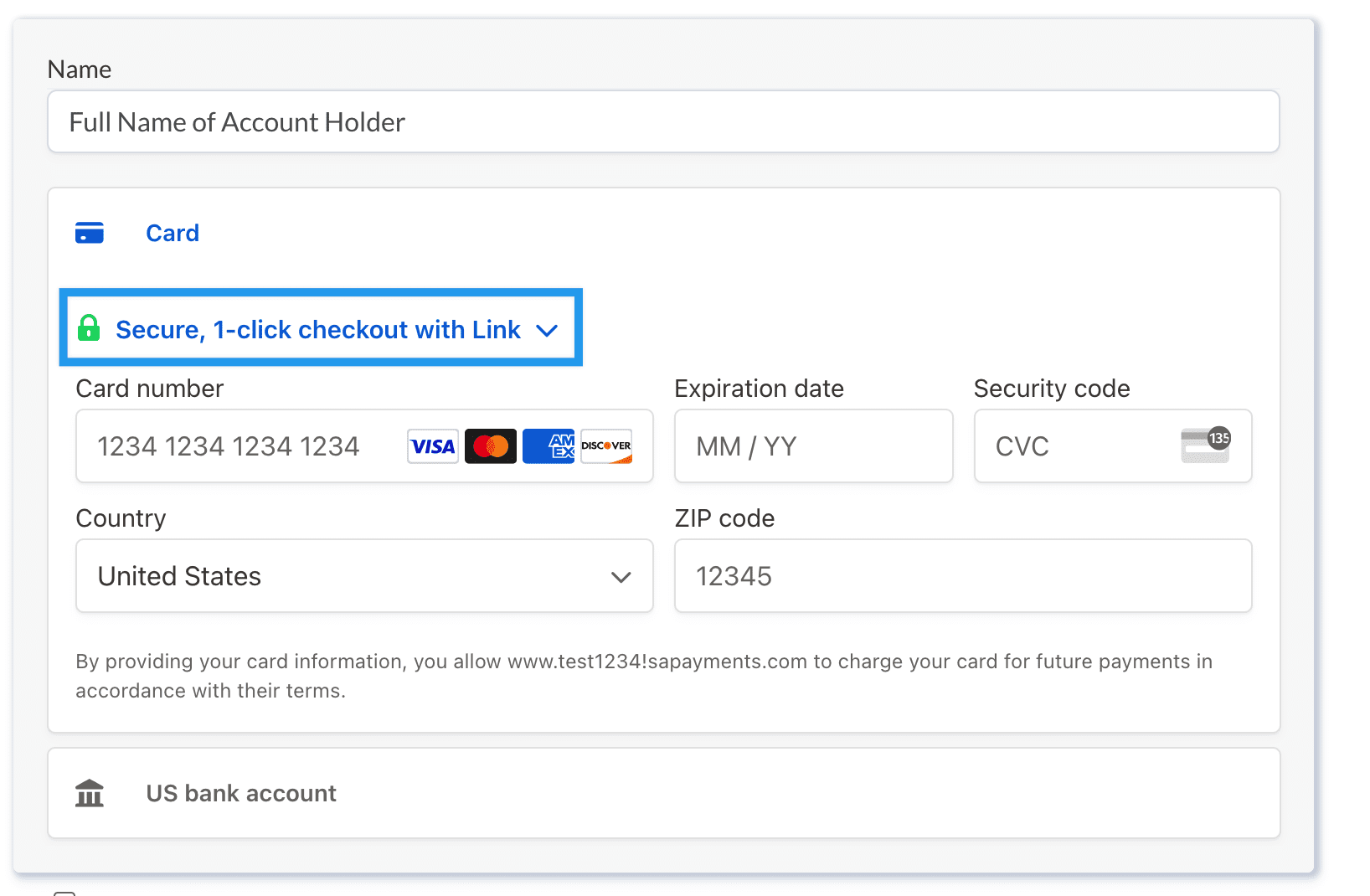Image resolution: width=1370 pixels, height=896 pixels.
Task: Click the green padlock icon
Action: 89,328
